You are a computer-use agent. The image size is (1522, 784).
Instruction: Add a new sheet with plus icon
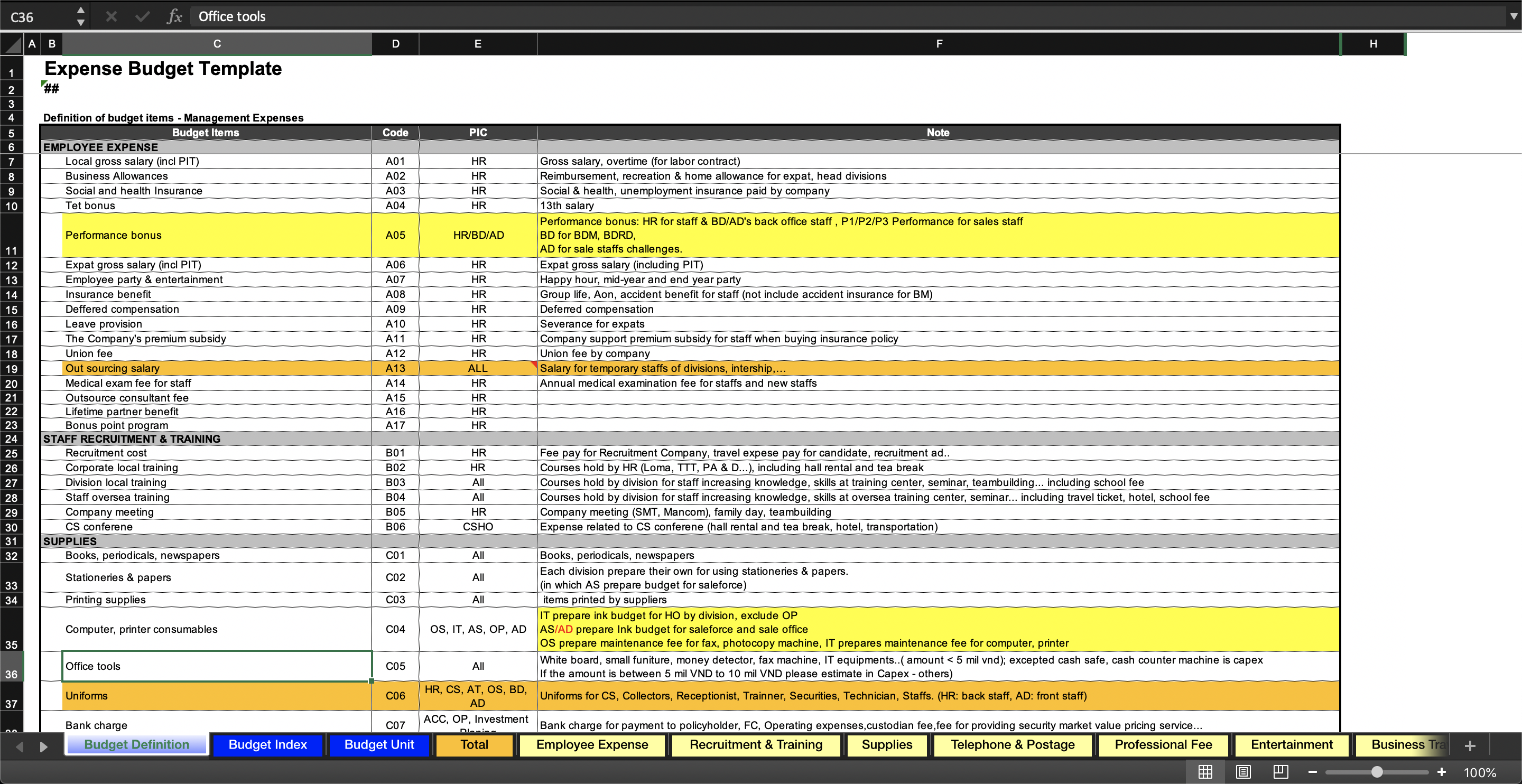pos(1470,745)
